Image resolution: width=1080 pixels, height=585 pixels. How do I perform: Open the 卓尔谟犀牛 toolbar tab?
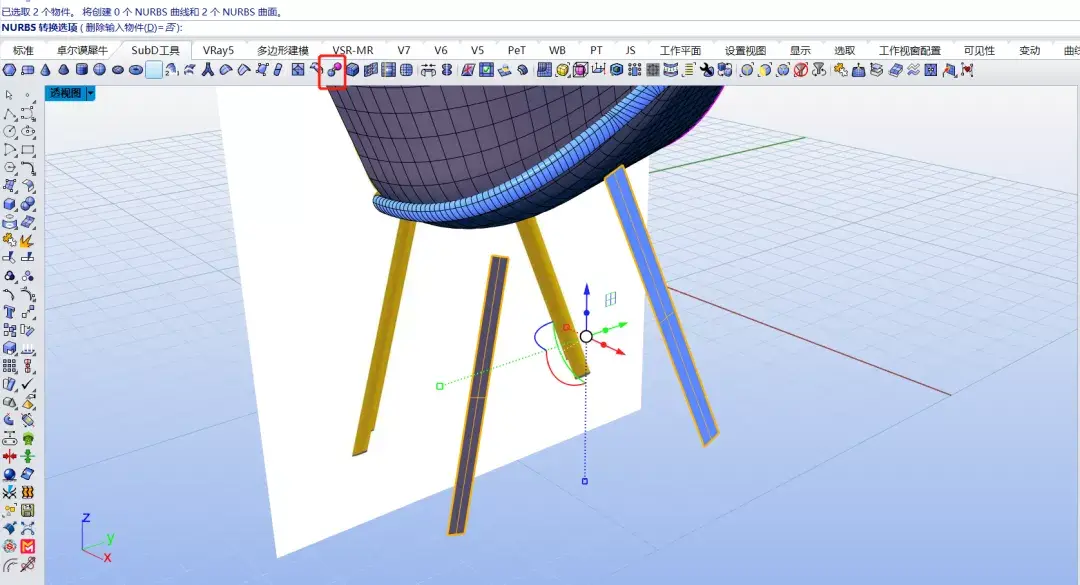click(83, 50)
